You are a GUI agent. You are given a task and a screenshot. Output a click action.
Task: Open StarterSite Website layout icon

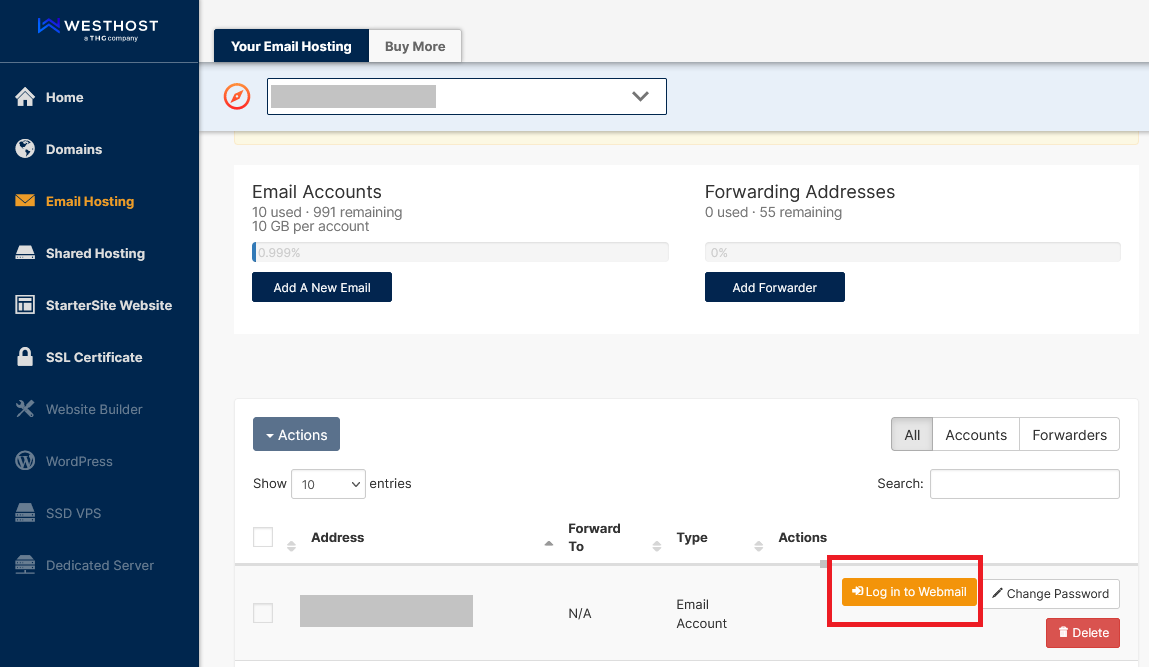[x=26, y=305]
